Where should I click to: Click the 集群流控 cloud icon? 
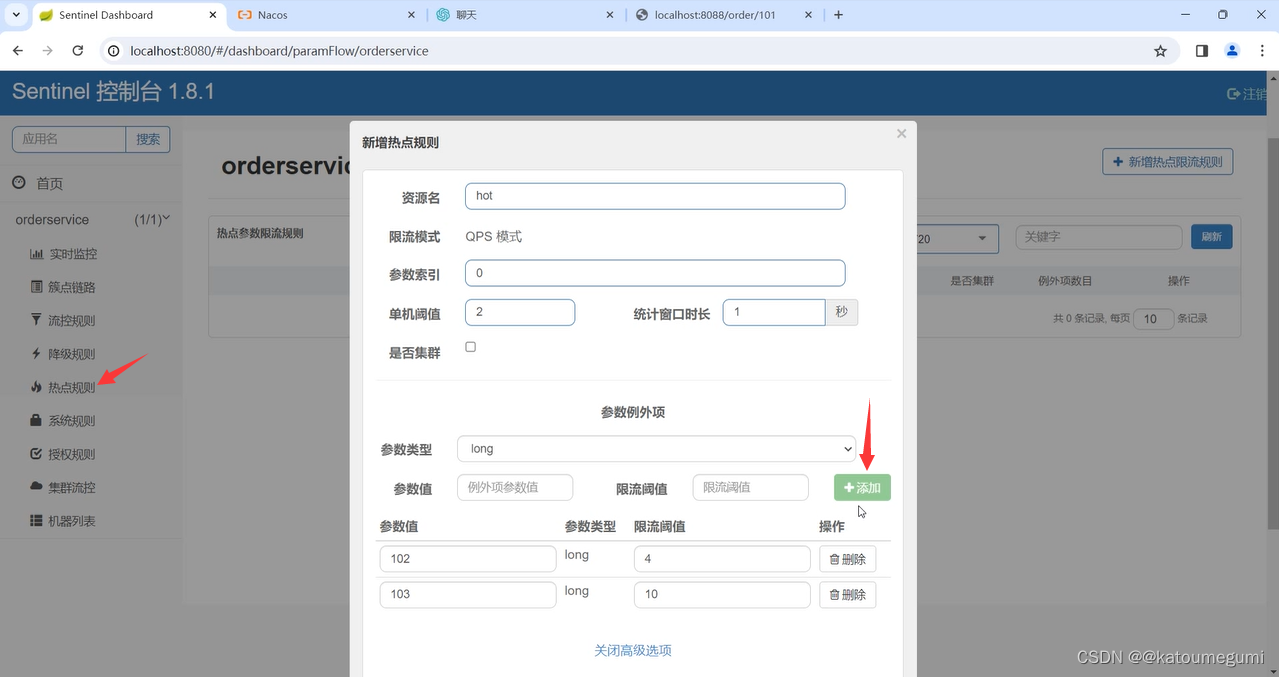[37, 487]
